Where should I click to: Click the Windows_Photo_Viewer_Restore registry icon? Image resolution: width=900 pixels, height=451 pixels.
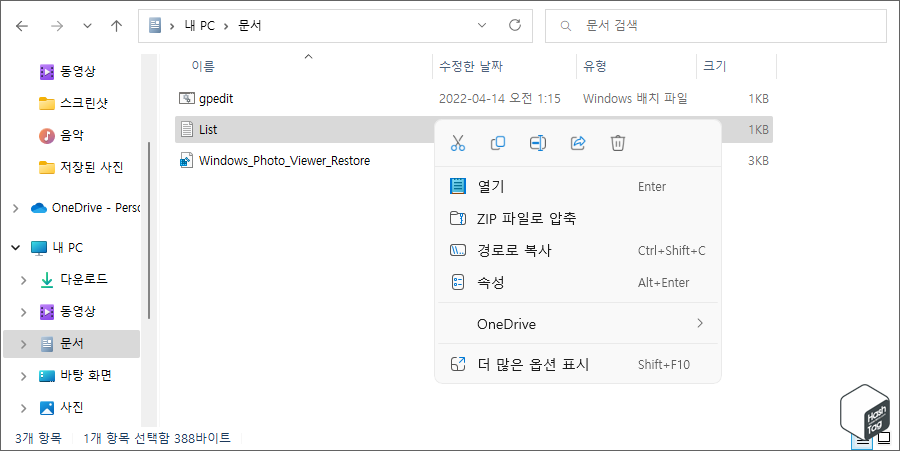[x=186, y=161]
